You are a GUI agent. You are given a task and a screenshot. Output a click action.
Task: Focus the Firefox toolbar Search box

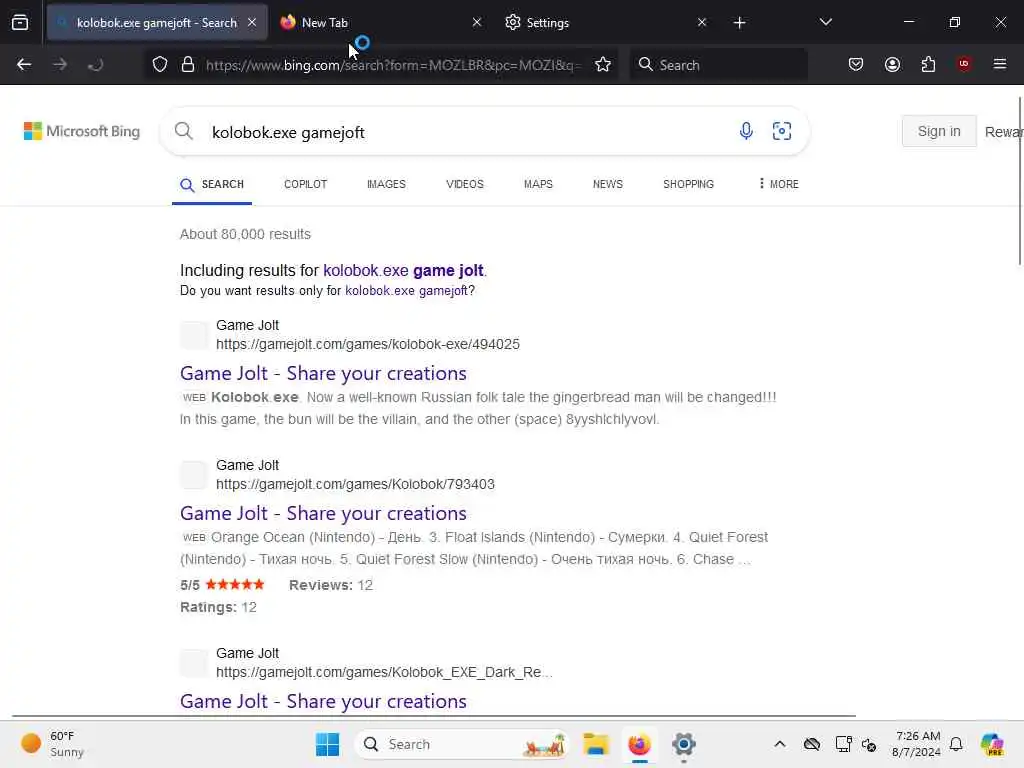click(718, 65)
